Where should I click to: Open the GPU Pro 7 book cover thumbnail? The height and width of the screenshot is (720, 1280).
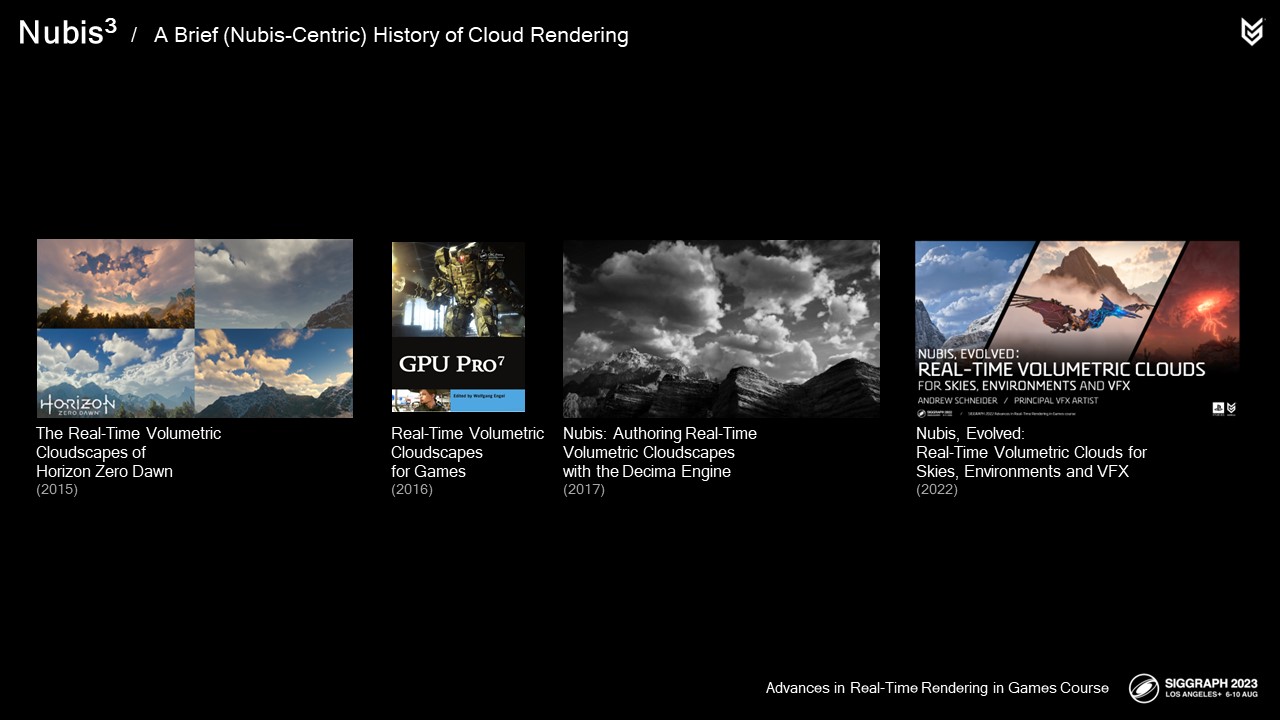coord(458,327)
